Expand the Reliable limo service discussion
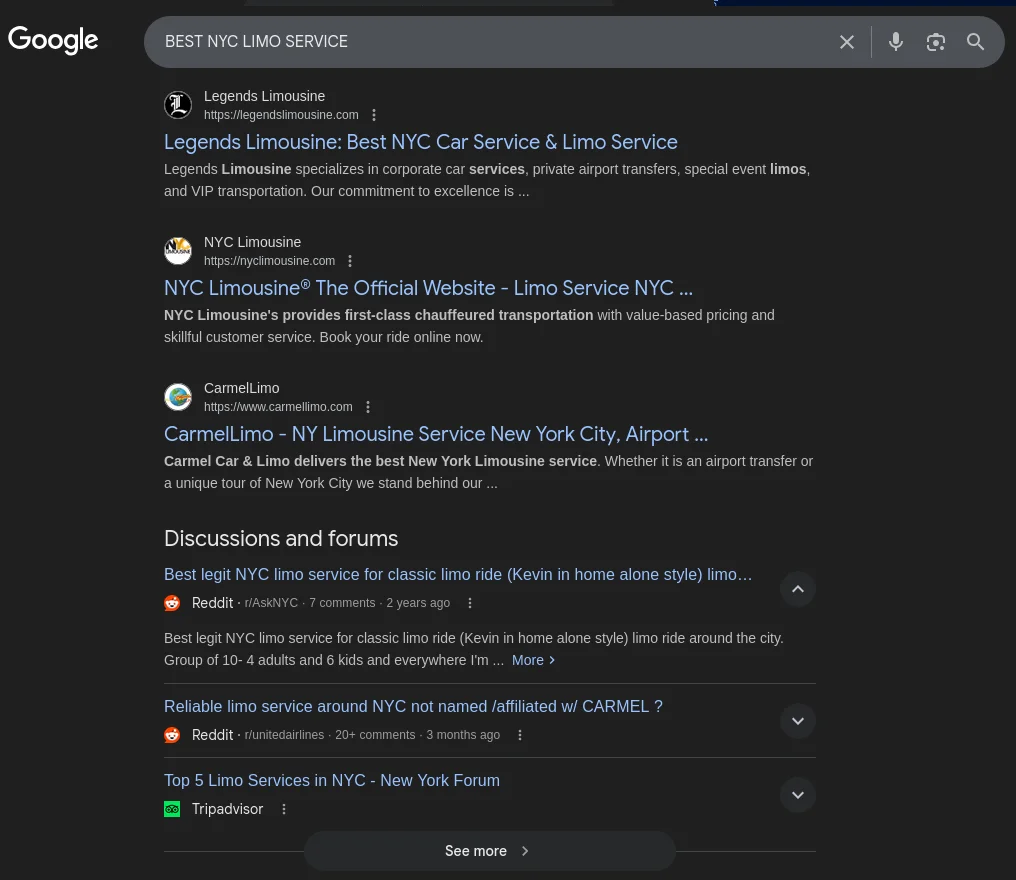 click(798, 721)
